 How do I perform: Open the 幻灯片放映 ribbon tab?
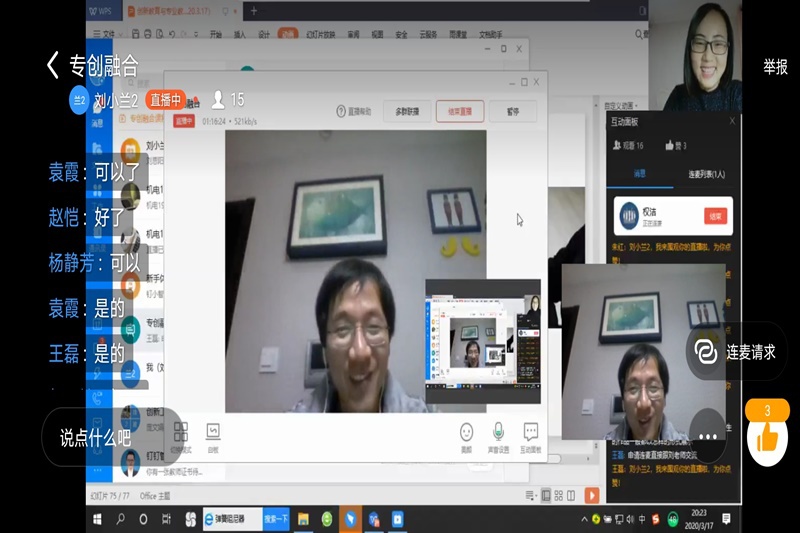tap(320, 35)
